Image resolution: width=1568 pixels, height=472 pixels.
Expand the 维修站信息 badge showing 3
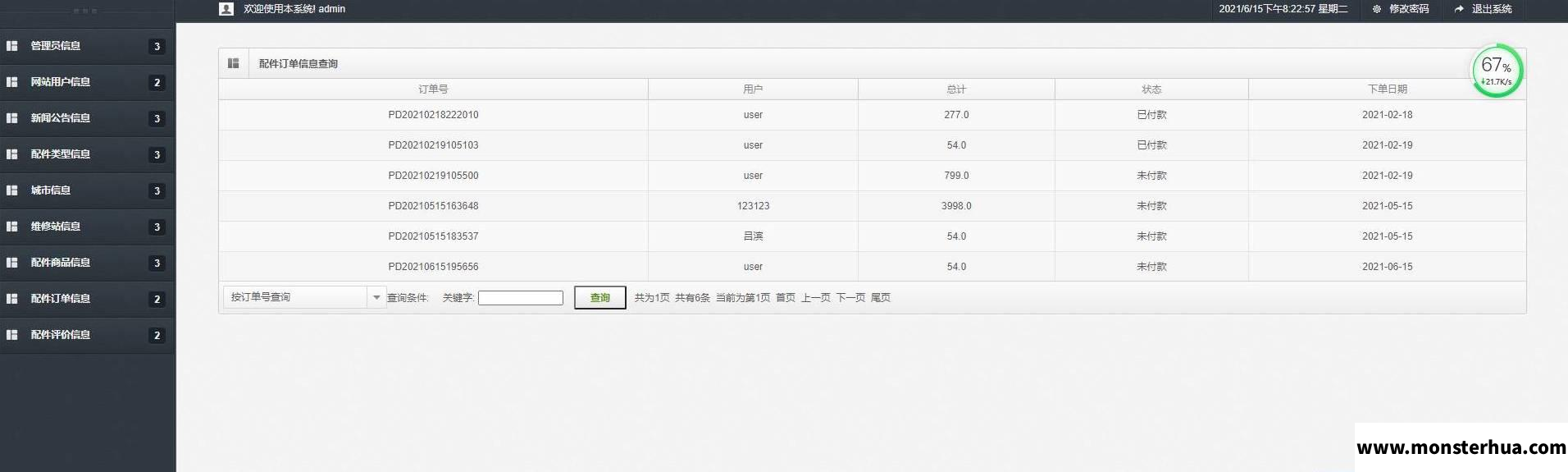click(x=157, y=227)
